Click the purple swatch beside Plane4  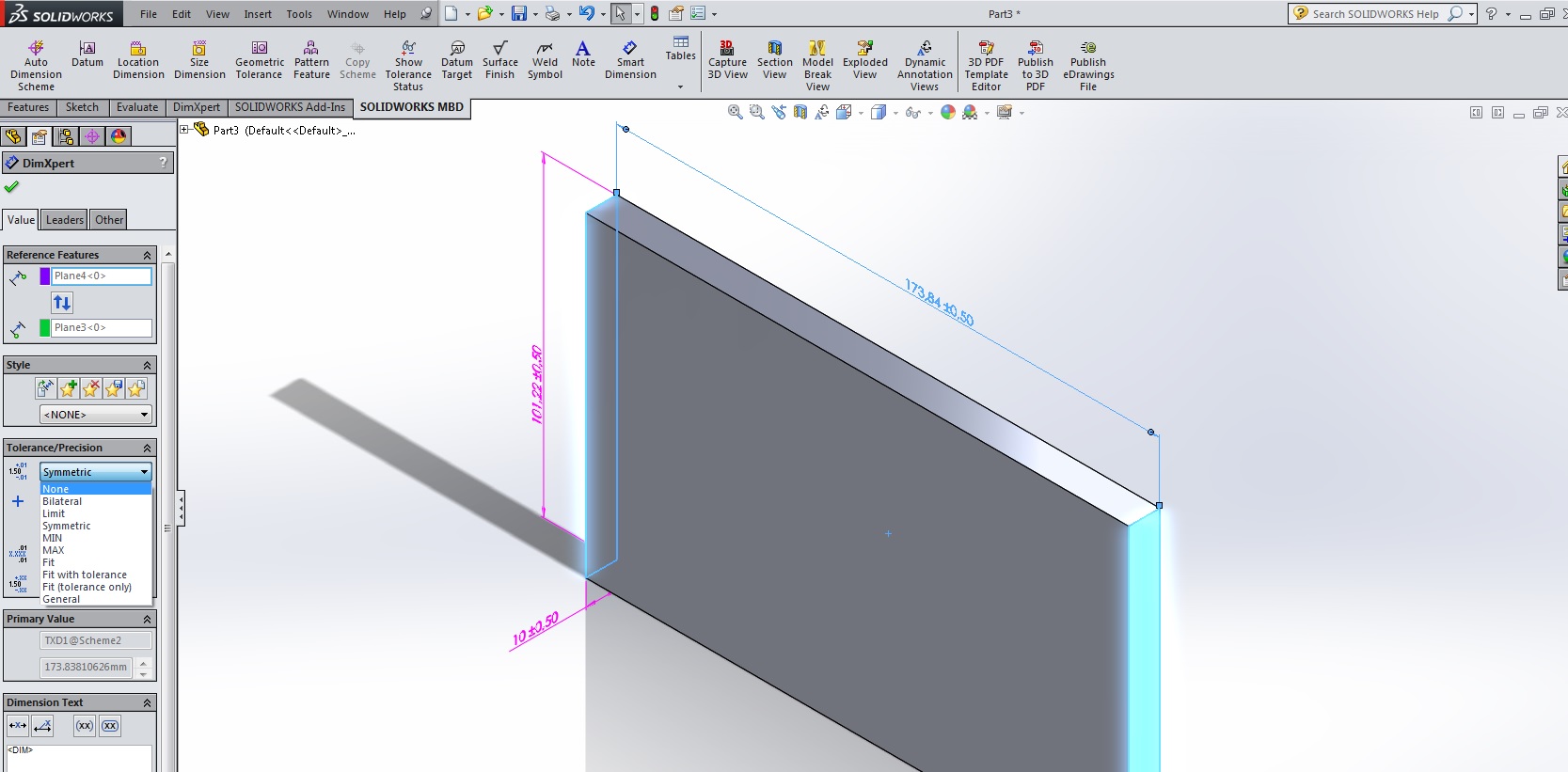coord(44,276)
